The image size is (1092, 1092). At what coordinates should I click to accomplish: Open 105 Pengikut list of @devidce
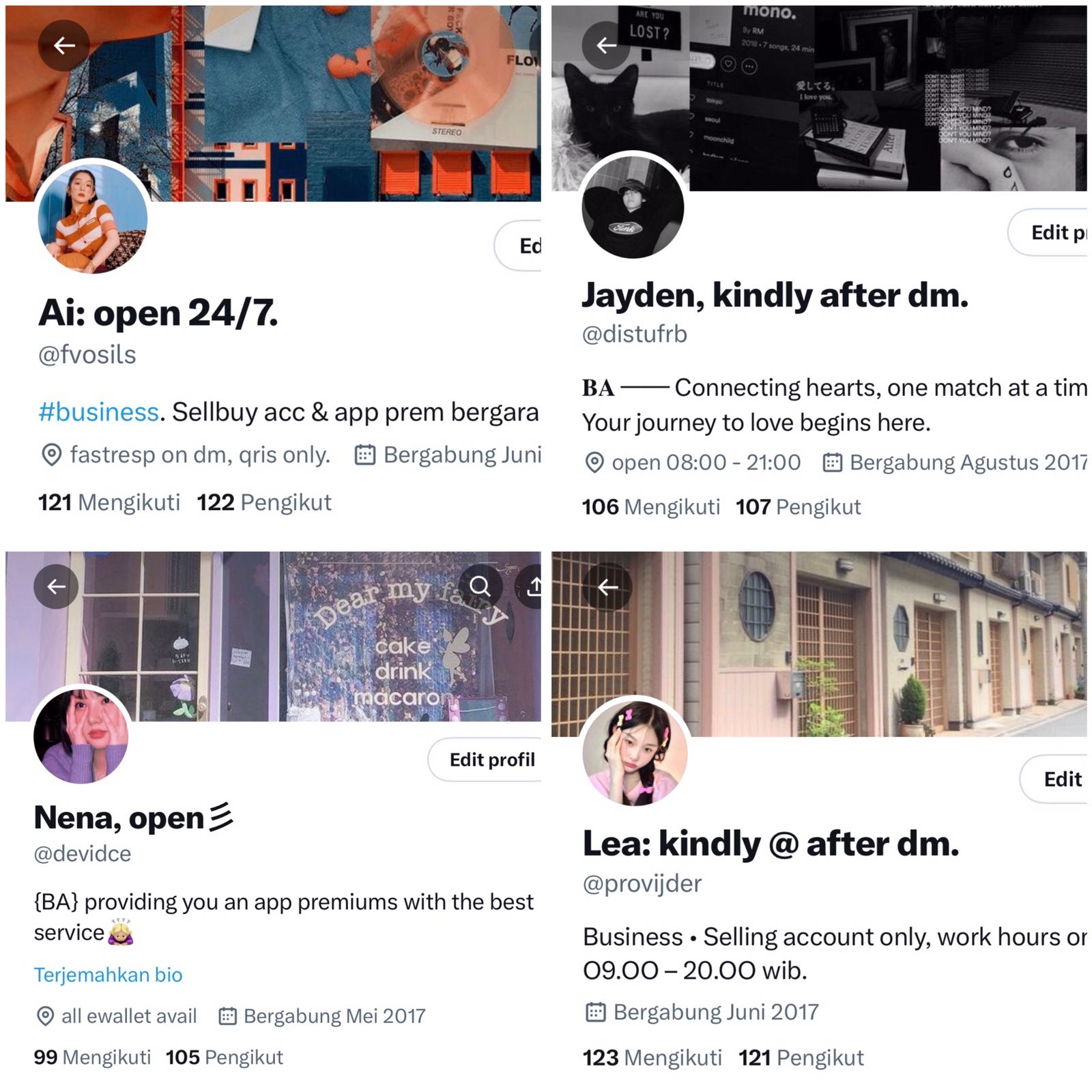coord(225,1057)
